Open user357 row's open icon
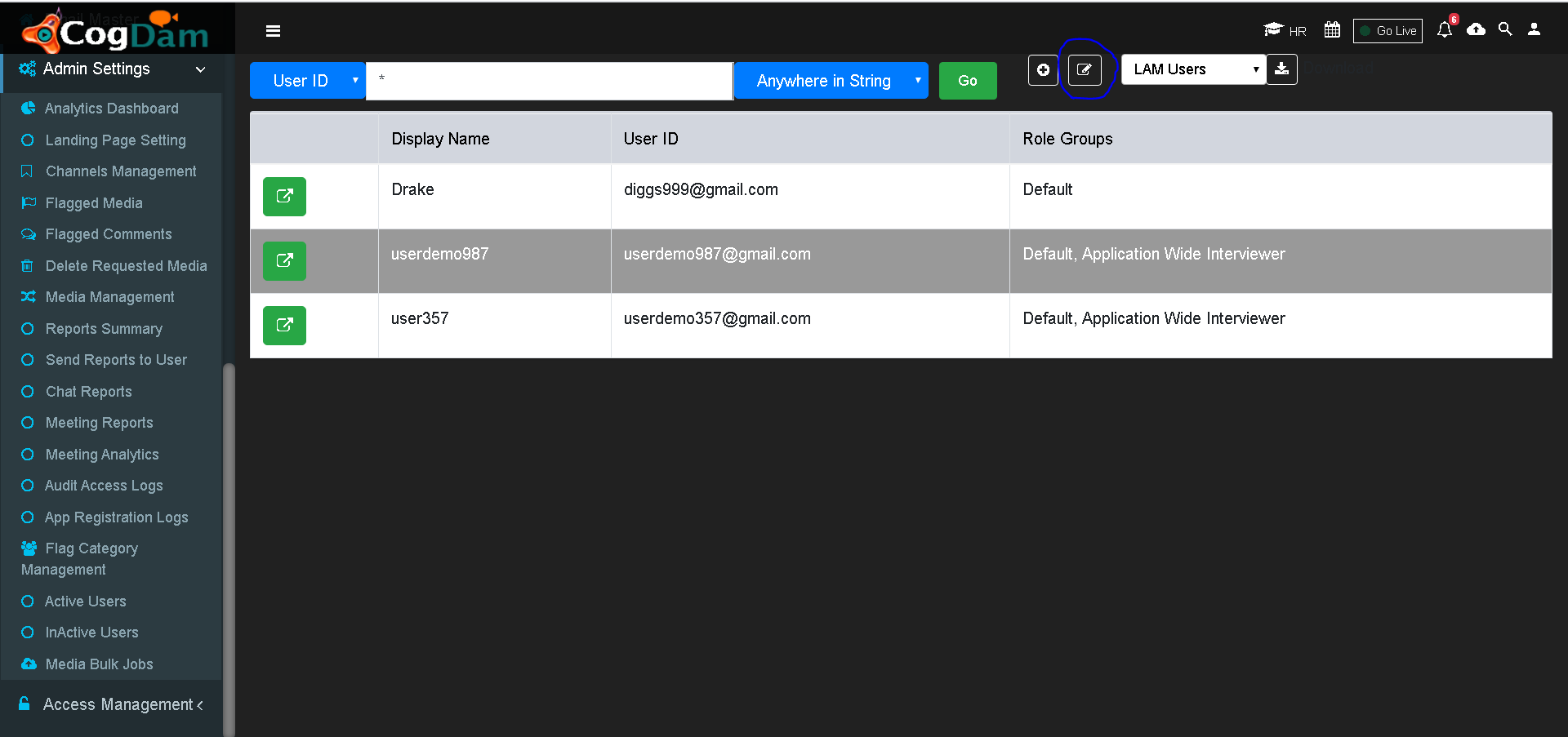 pyautogui.click(x=284, y=326)
